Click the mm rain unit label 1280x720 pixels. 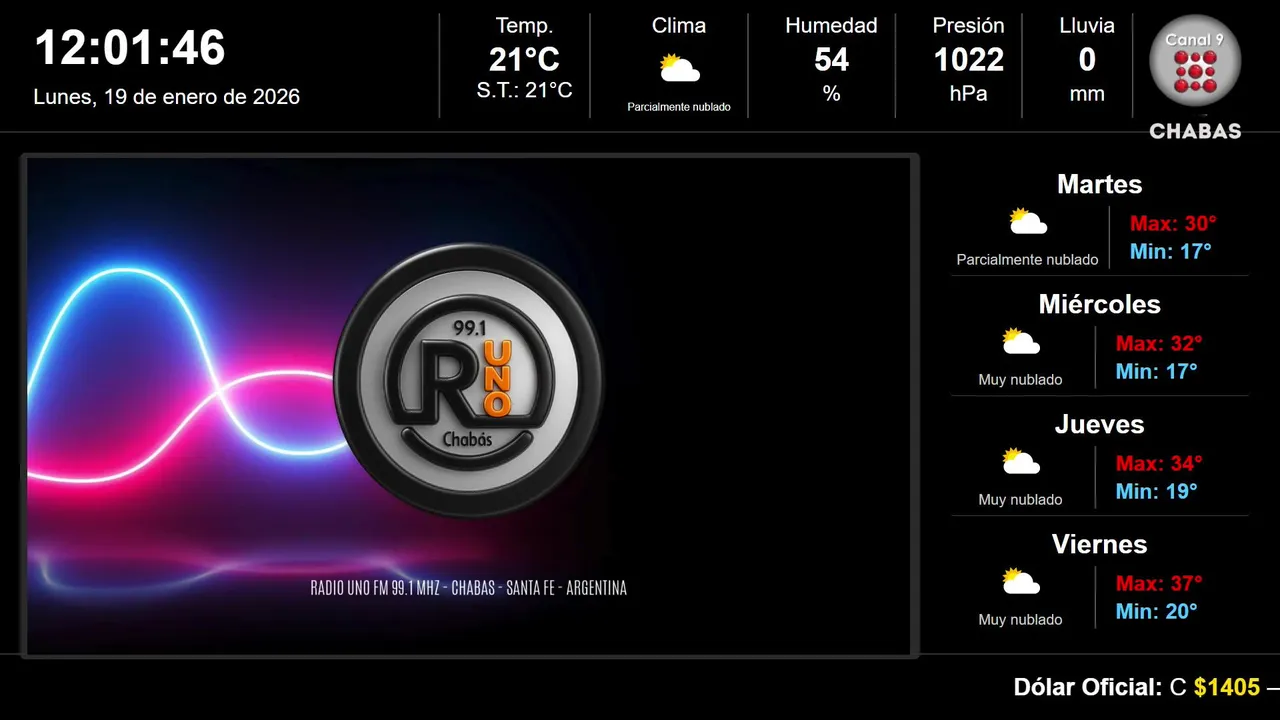pos(1087,94)
